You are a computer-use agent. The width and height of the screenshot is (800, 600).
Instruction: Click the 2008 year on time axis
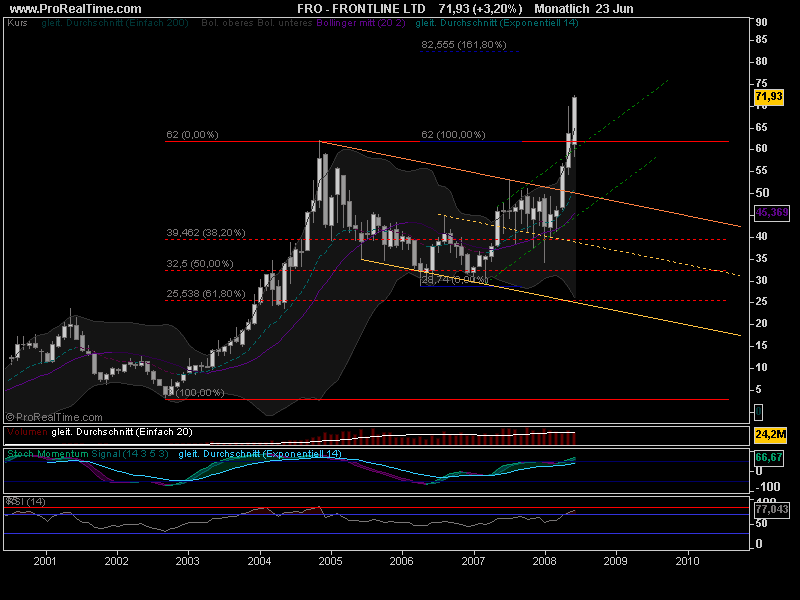[544, 563]
